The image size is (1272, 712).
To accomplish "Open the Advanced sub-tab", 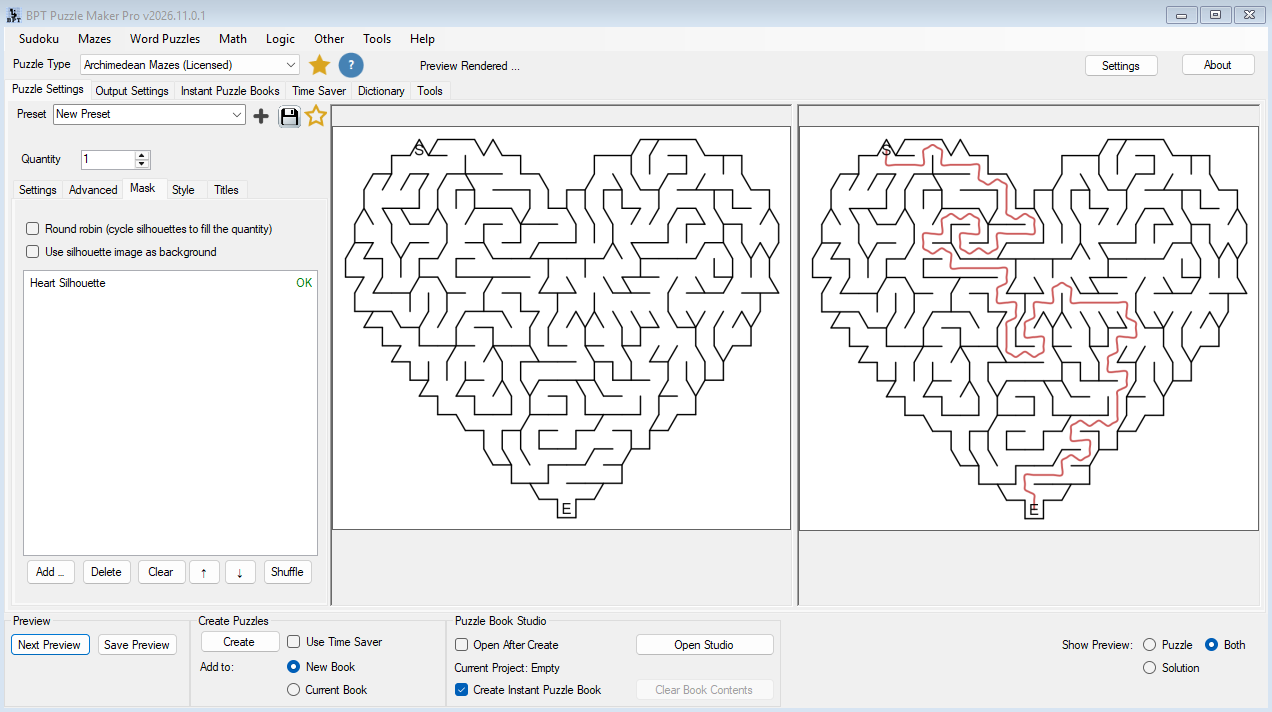I will 93,190.
